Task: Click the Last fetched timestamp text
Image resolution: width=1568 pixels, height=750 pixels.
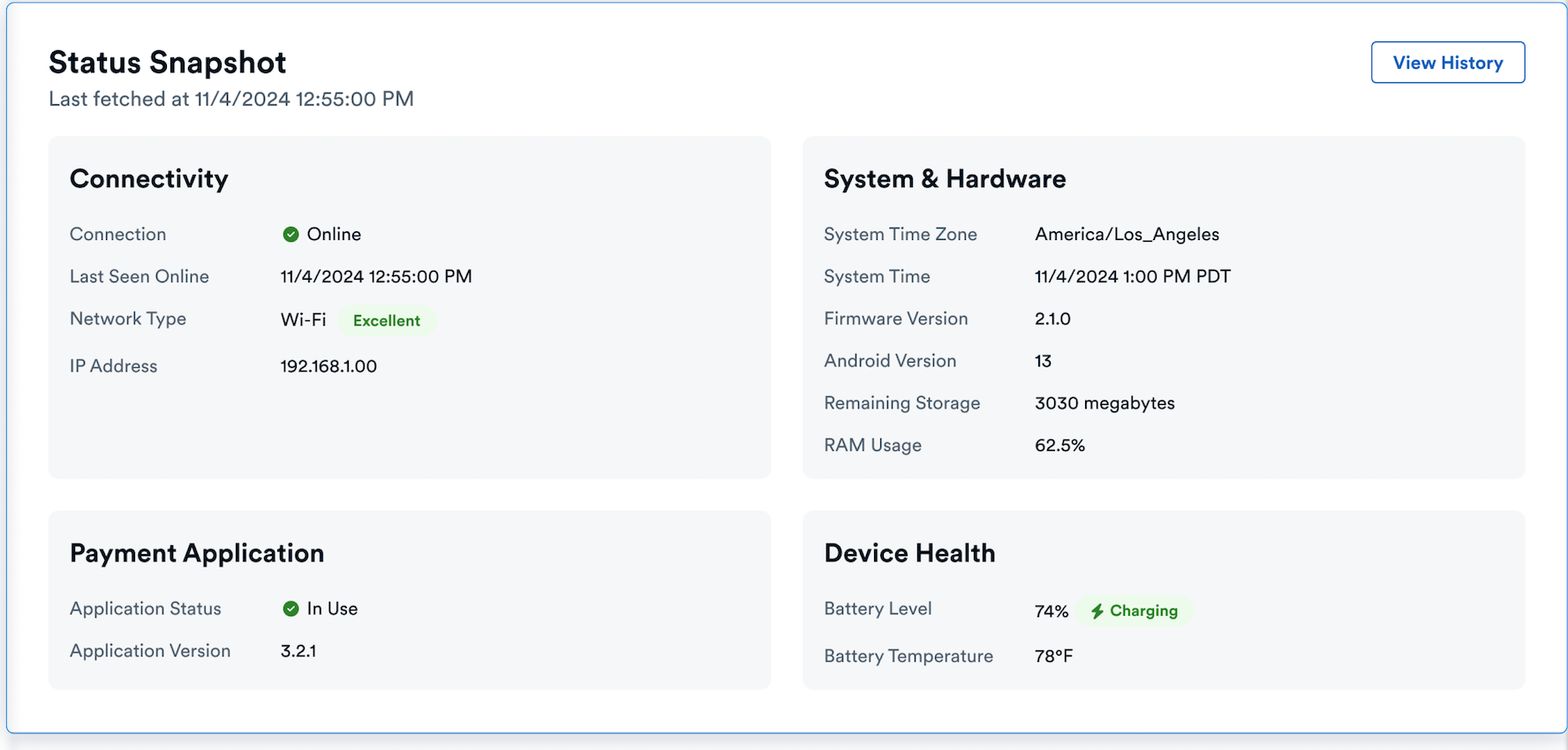Action: (231, 99)
